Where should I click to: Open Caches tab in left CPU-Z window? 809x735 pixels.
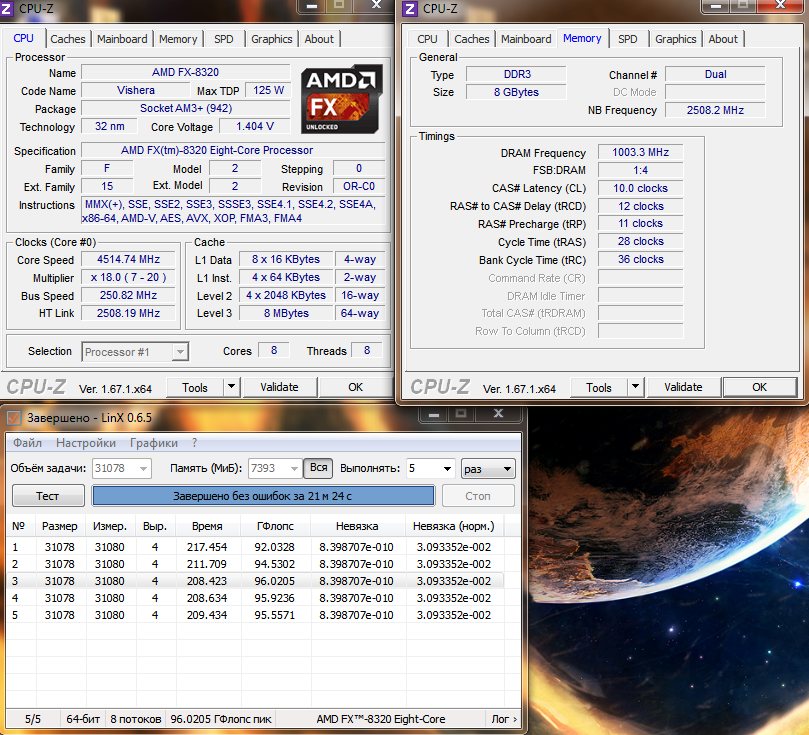click(68, 39)
